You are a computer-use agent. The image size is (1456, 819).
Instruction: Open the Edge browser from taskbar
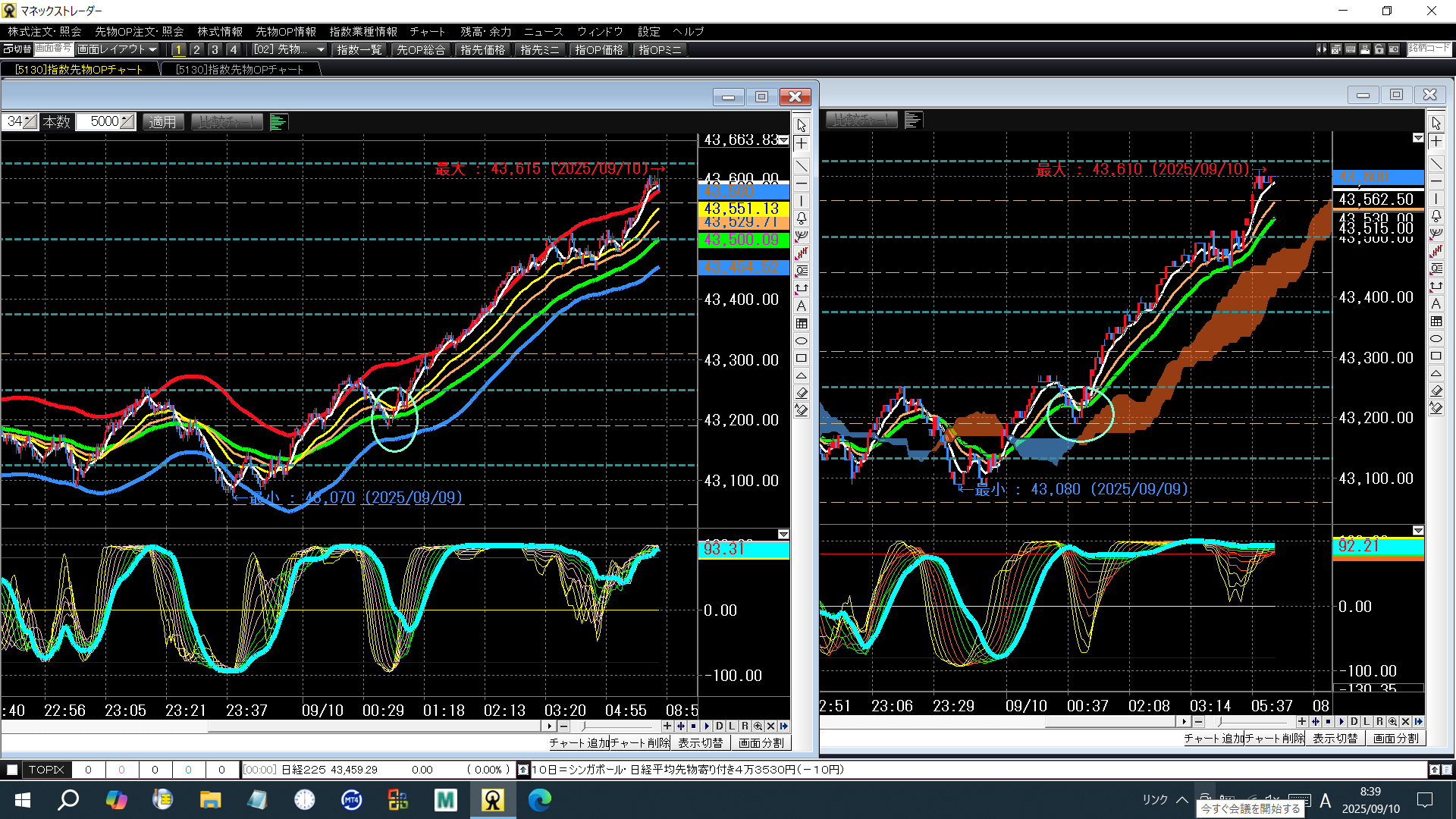click(539, 799)
